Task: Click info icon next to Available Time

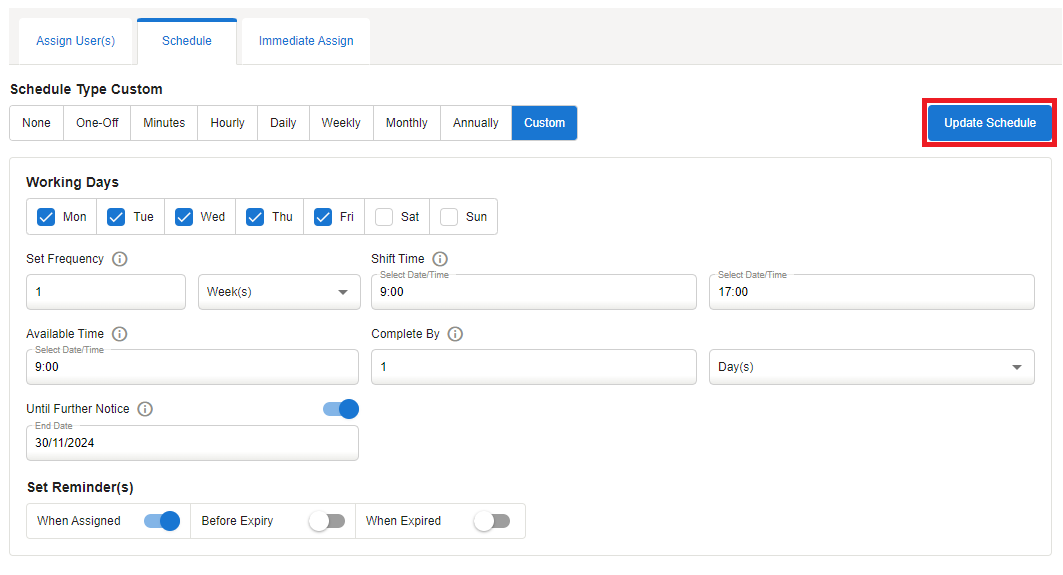Action: tap(120, 334)
